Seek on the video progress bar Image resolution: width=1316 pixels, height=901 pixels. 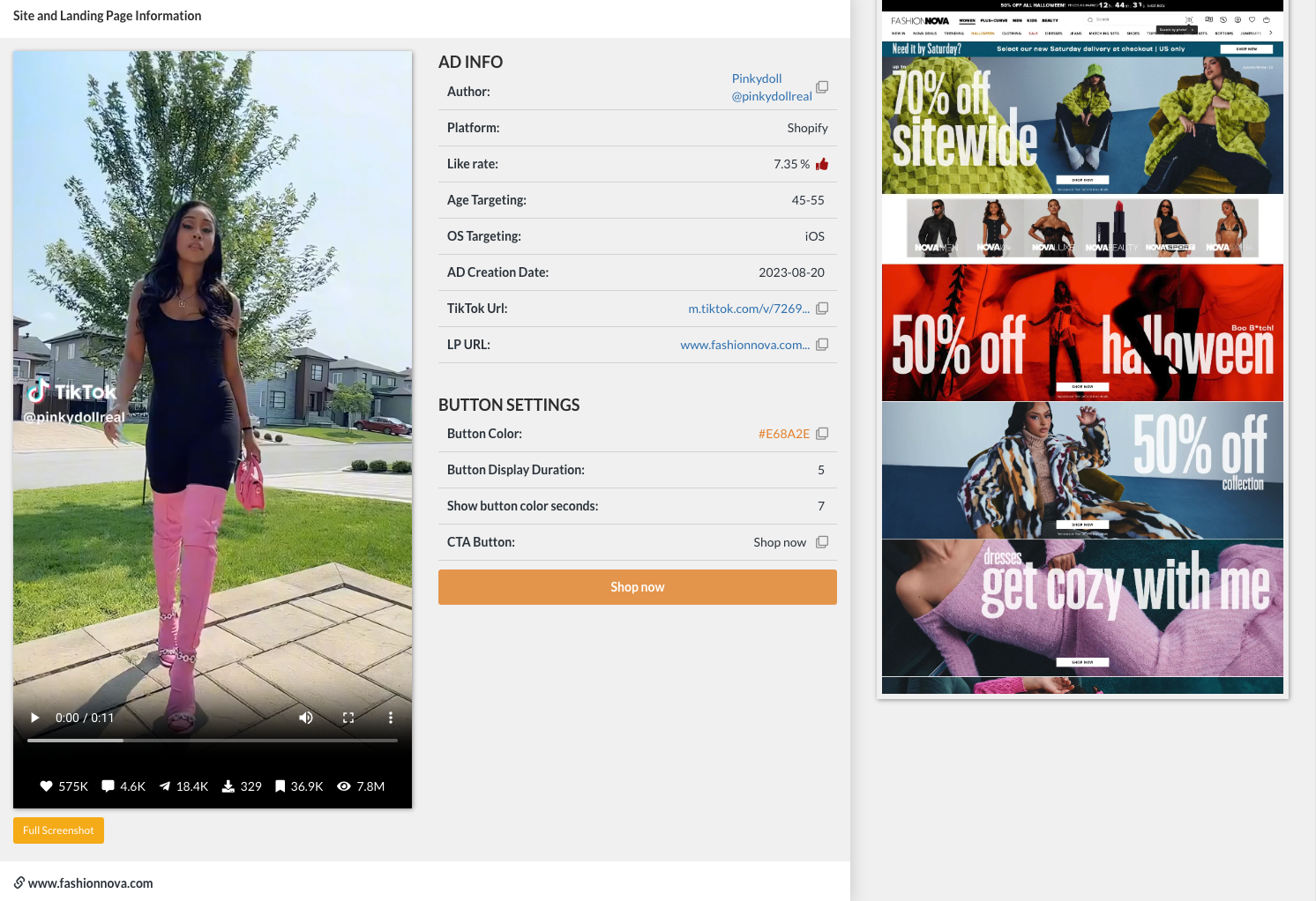213,741
